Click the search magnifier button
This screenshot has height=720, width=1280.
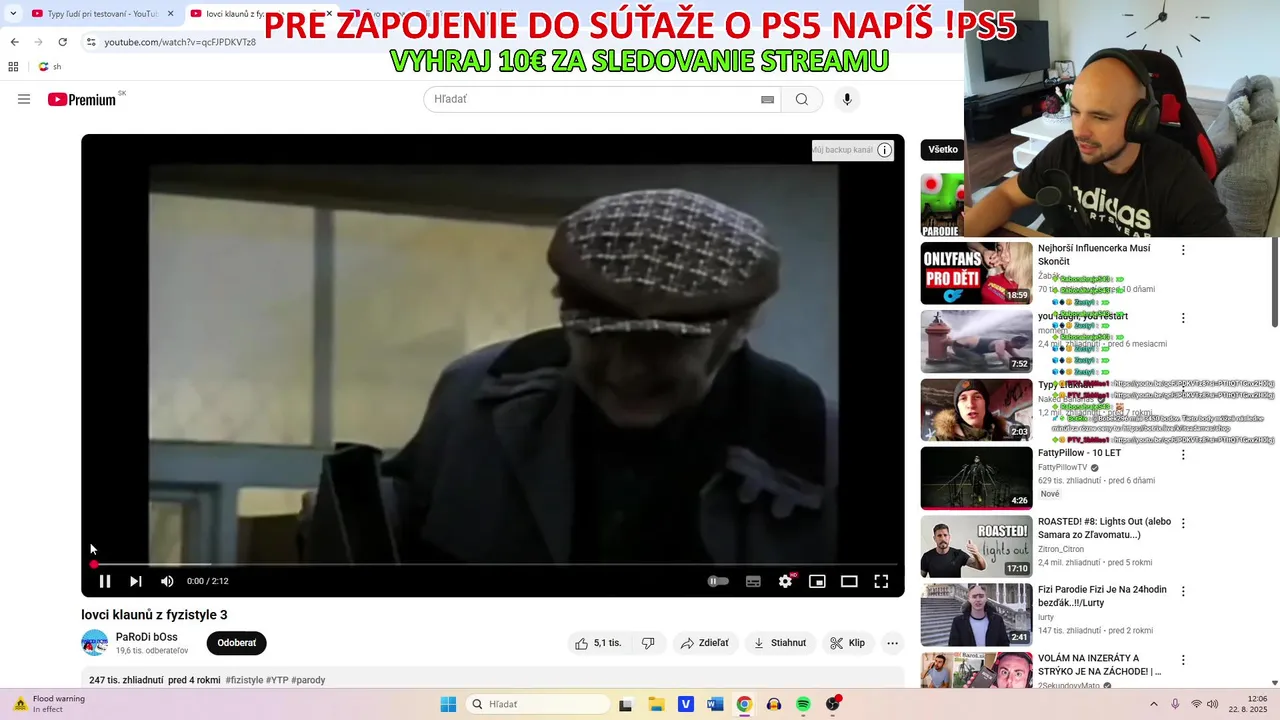[x=802, y=99]
